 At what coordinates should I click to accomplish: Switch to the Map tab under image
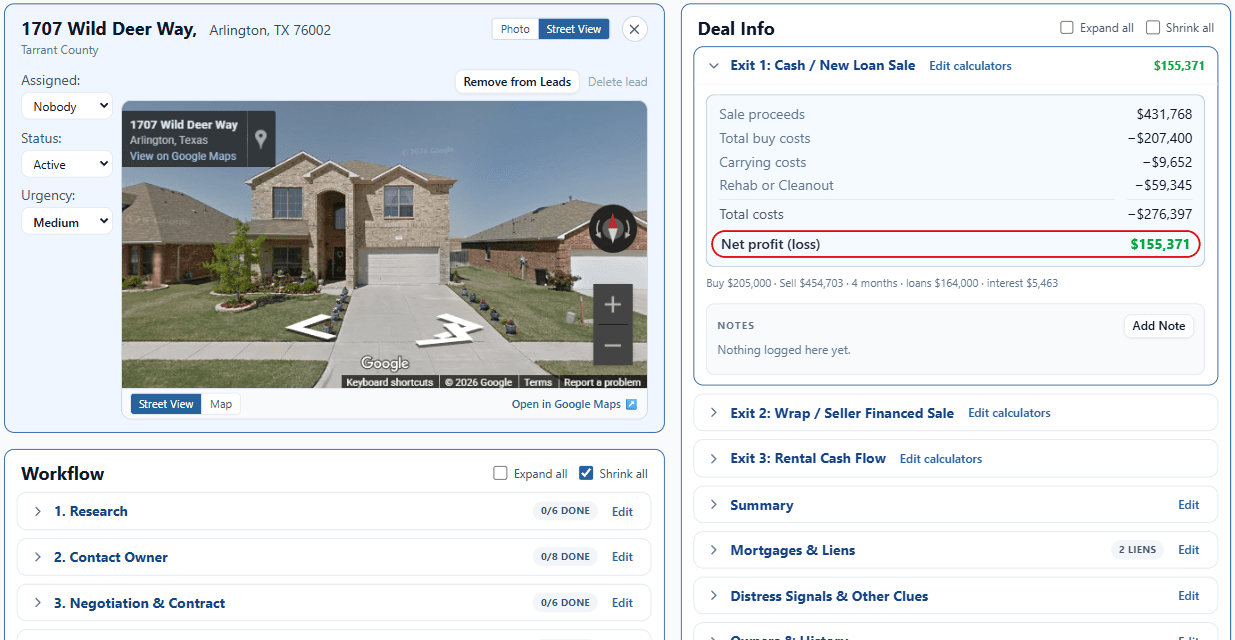pos(221,404)
